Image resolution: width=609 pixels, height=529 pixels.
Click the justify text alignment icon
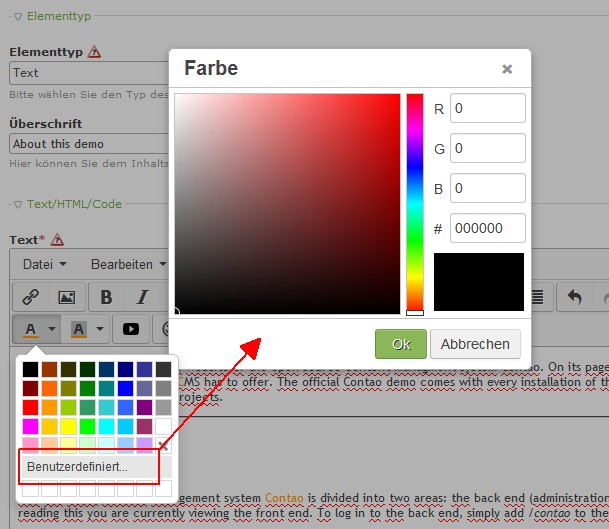point(538,297)
